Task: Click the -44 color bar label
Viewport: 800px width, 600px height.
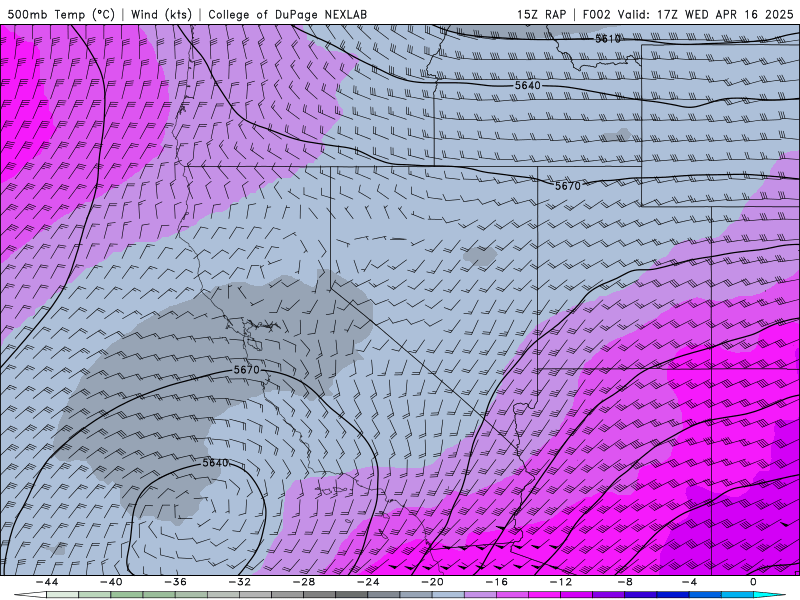Action: point(47,582)
